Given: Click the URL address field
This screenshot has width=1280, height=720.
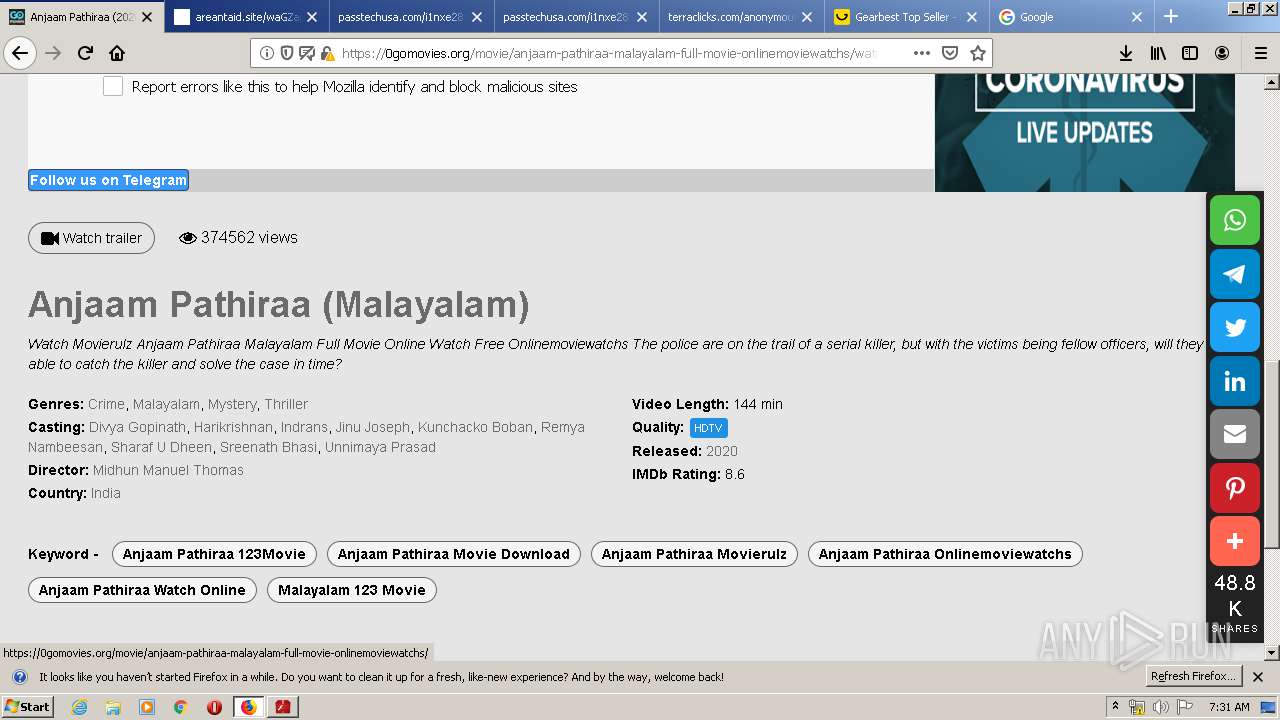Looking at the screenshot, I should (x=610, y=53).
